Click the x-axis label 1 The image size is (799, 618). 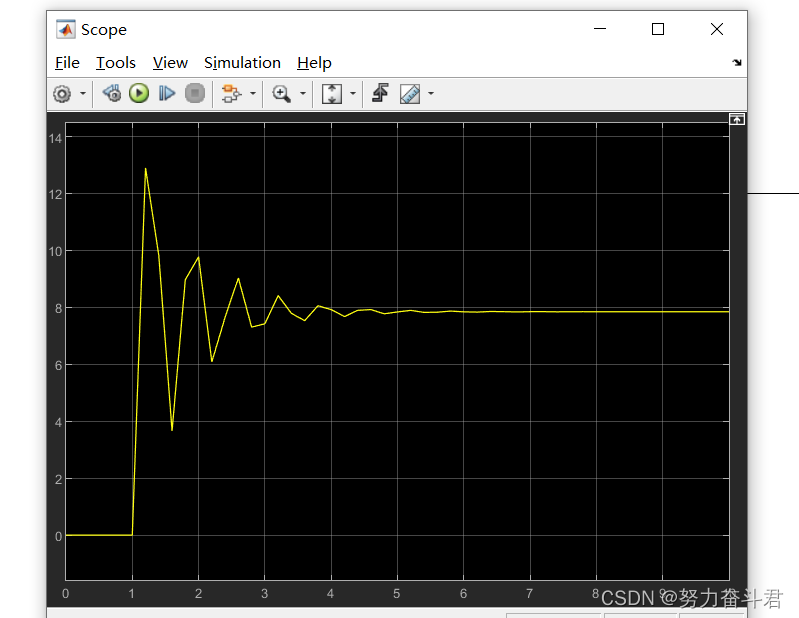click(132, 594)
